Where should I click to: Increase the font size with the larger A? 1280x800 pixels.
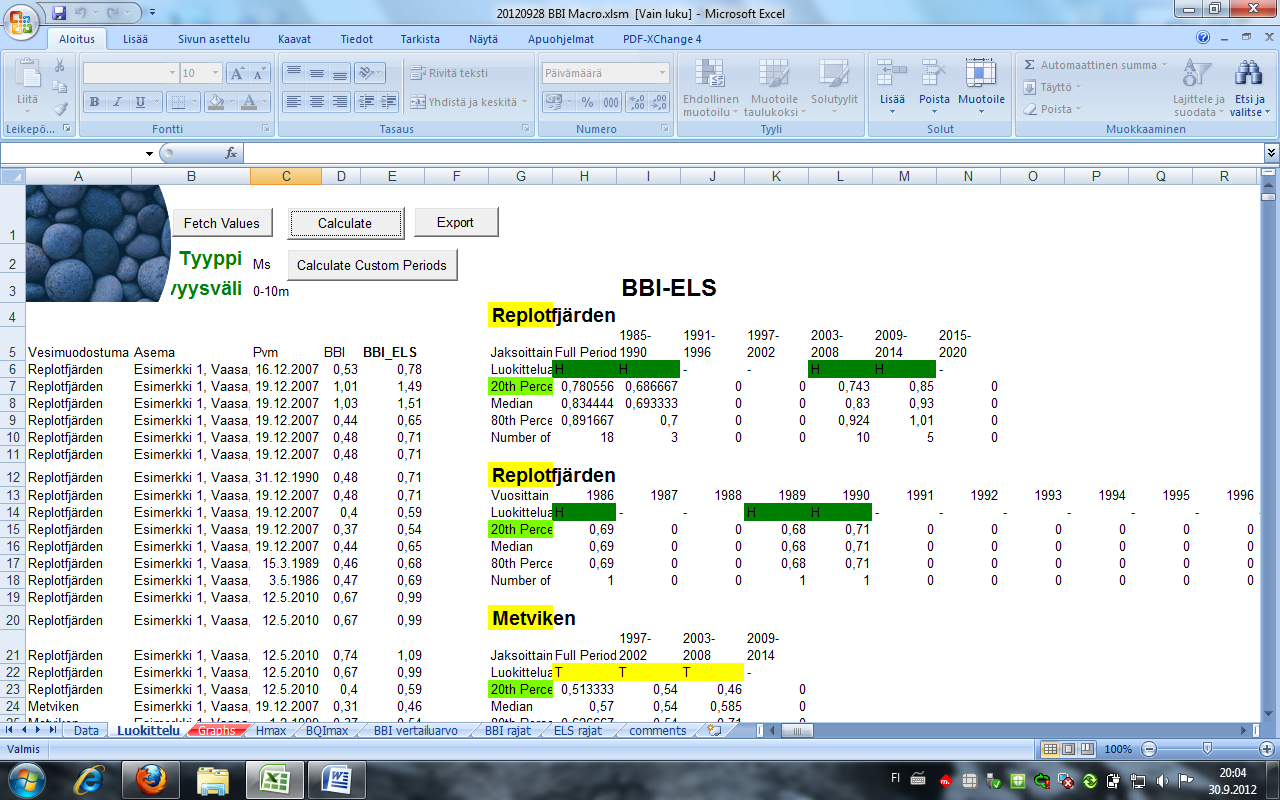point(237,73)
